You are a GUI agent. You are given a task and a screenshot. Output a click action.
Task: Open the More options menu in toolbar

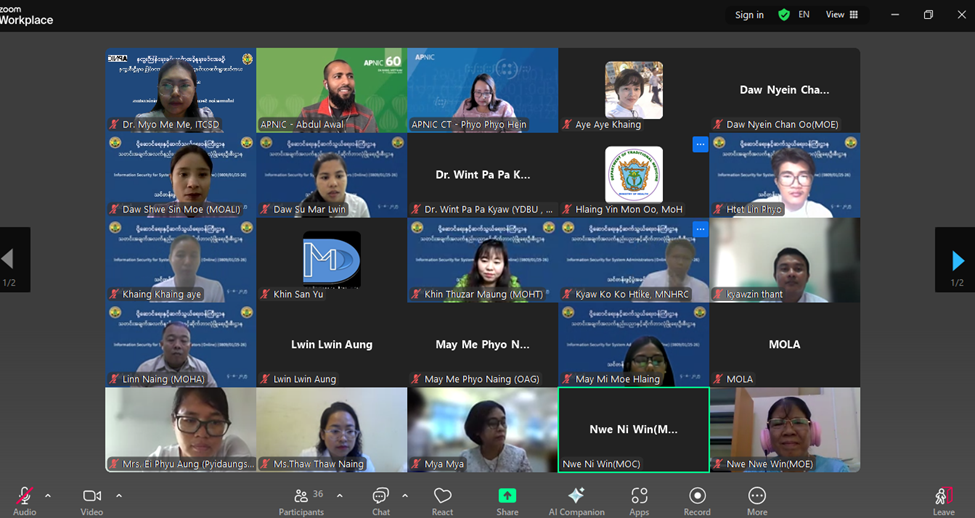pos(757,498)
